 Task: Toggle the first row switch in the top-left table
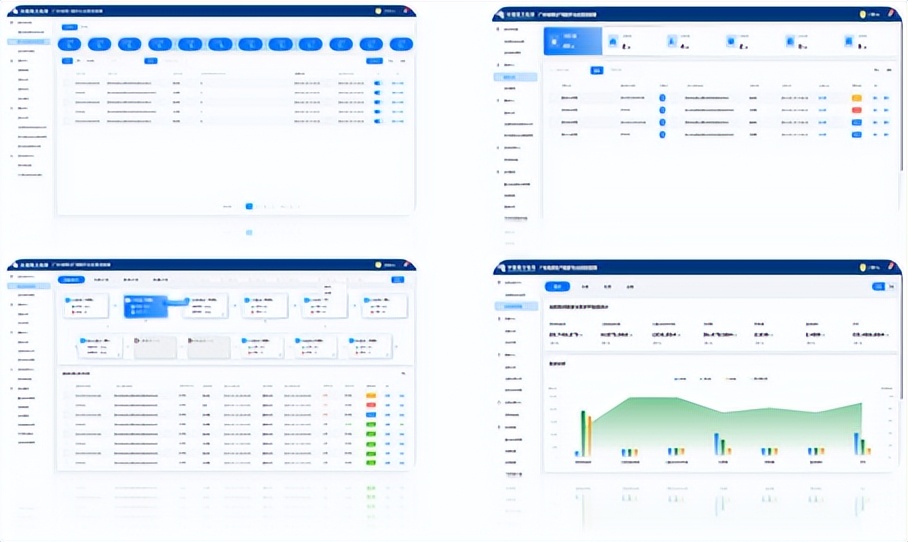[377, 84]
